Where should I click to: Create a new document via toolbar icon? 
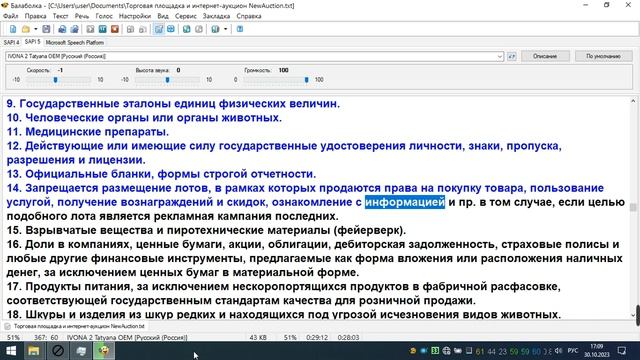[x=13, y=29]
